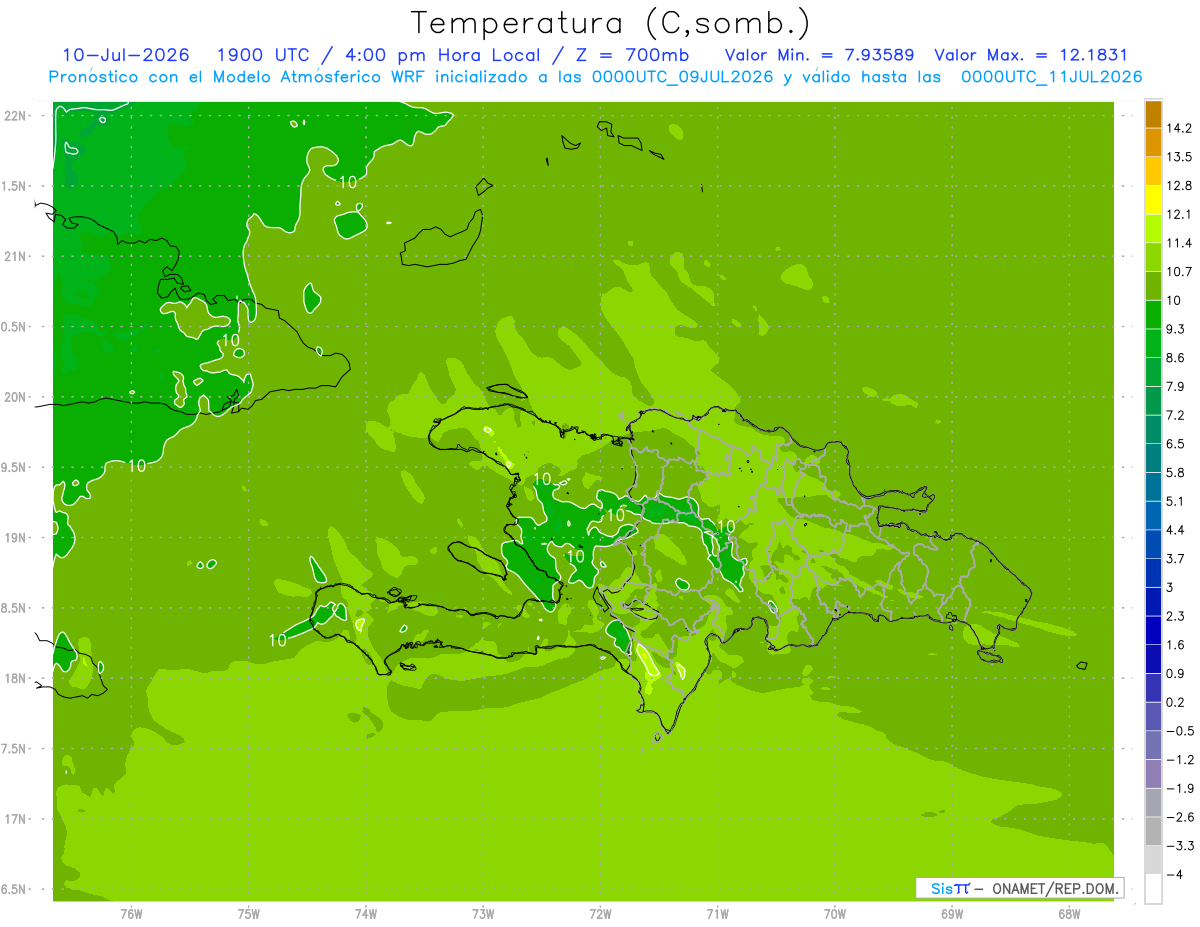Click the longitude label '73W'

pos(483,913)
